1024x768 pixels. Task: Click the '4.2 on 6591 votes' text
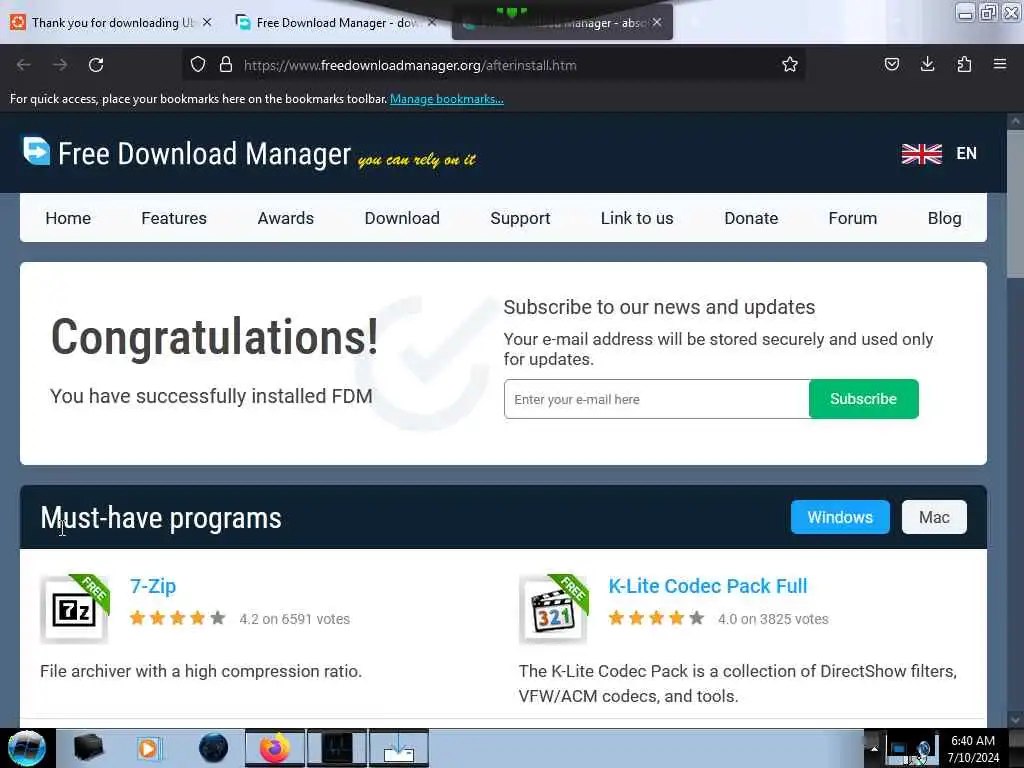295,619
